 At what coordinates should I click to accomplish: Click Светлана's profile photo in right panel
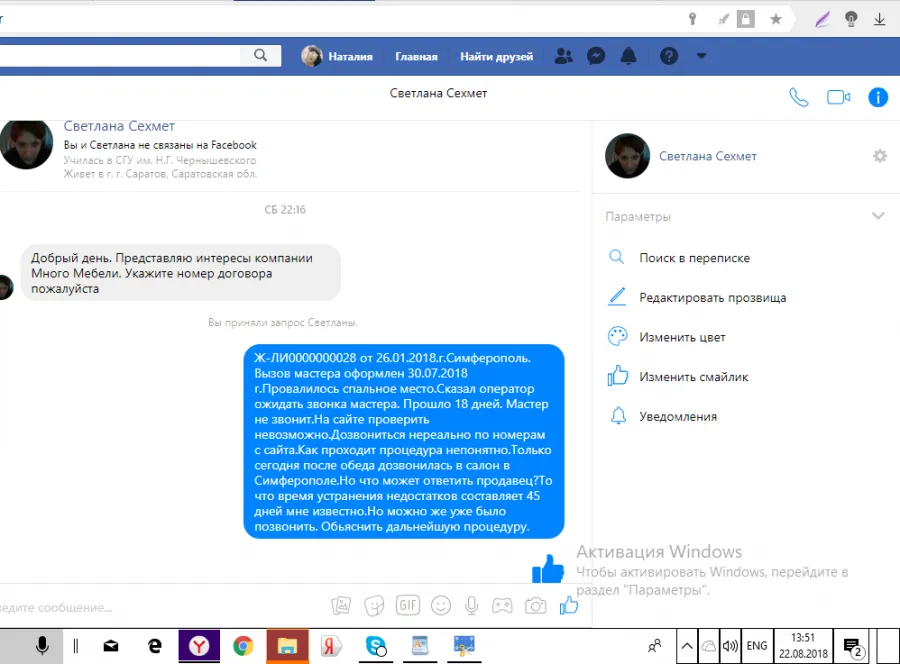click(x=627, y=156)
